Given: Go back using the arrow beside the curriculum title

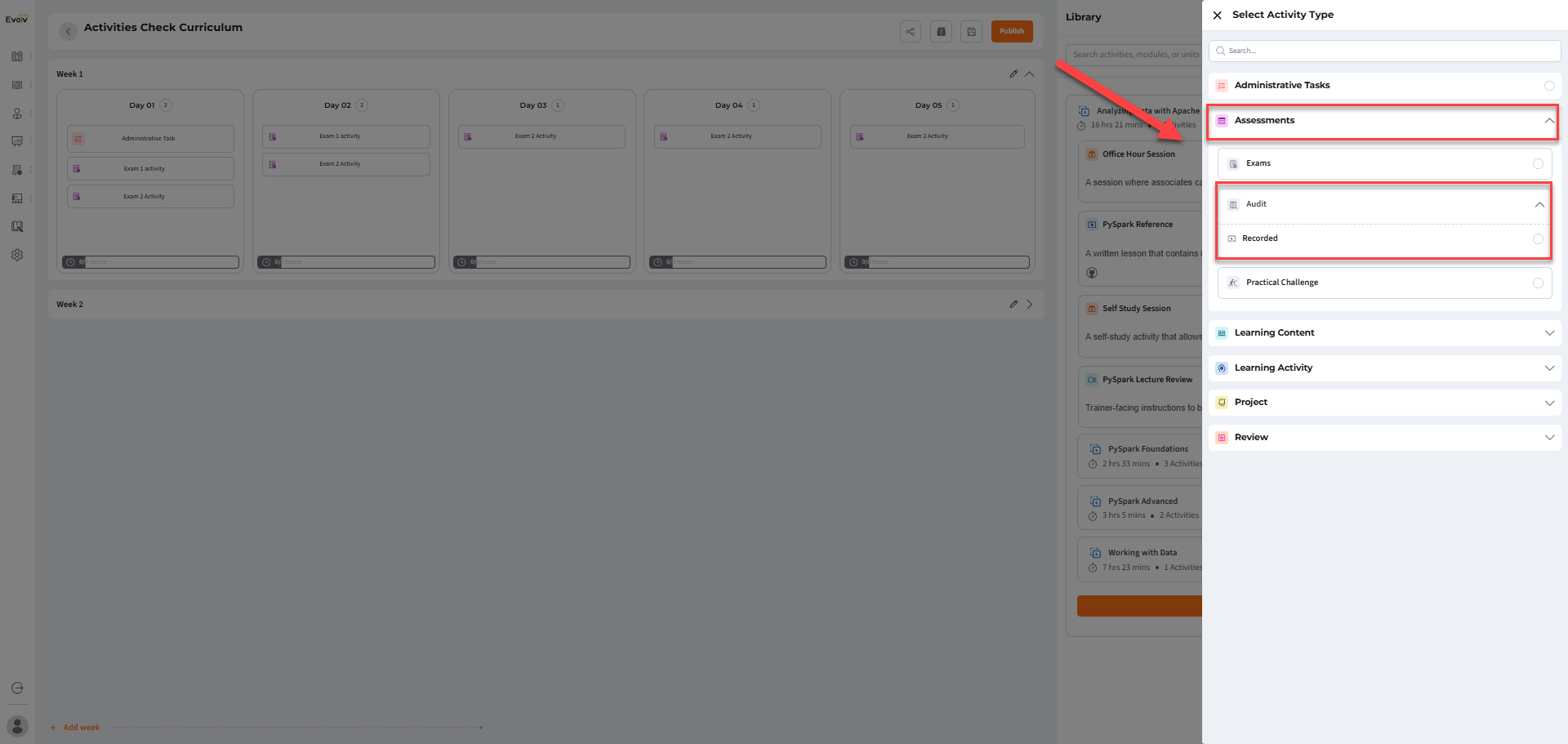Looking at the screenshot, I should (69, 31).
